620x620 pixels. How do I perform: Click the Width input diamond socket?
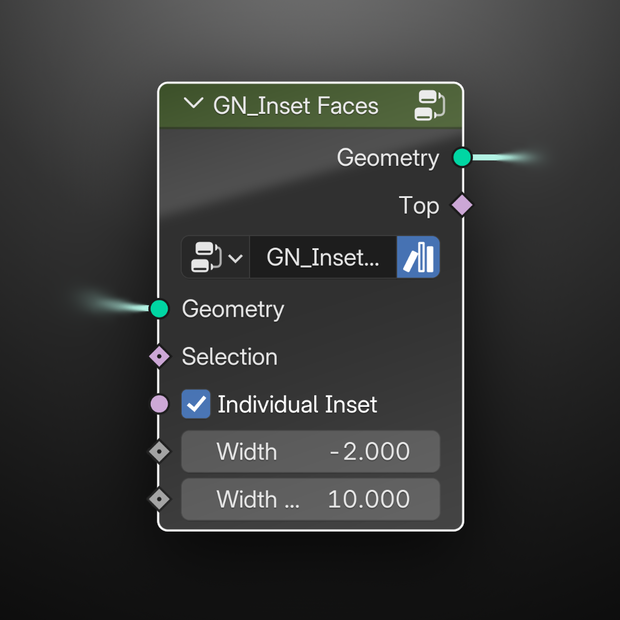click(159, 451)
